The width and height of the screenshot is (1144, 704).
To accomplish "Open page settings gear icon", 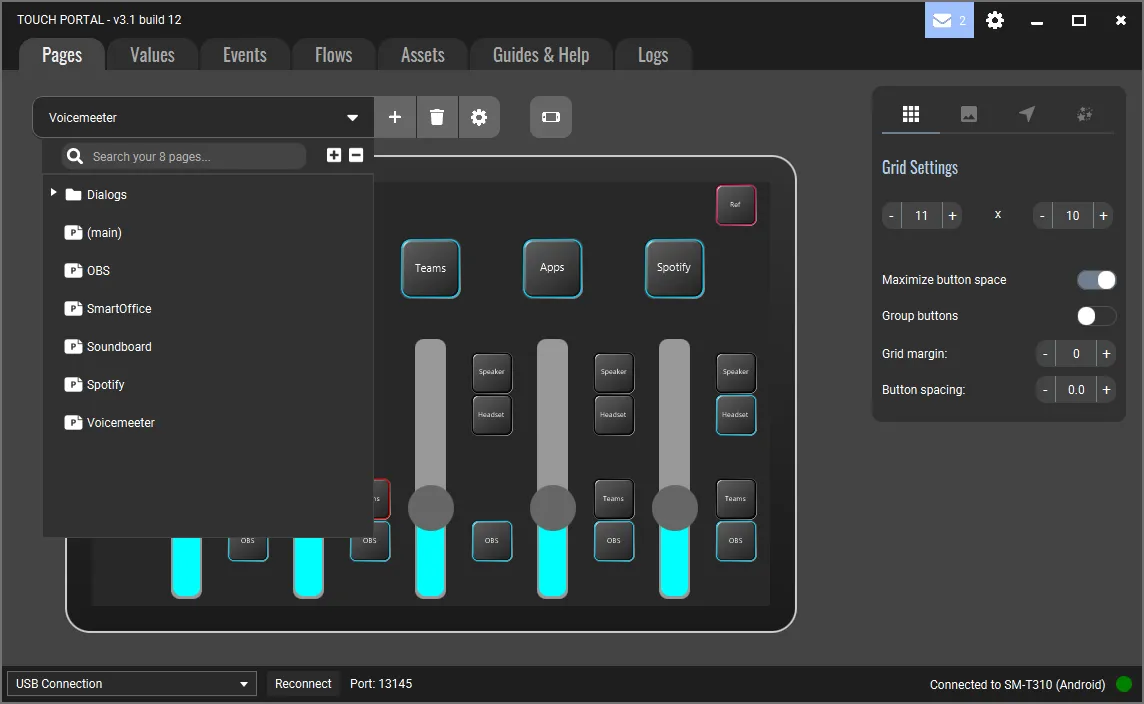I will [479, 117].
